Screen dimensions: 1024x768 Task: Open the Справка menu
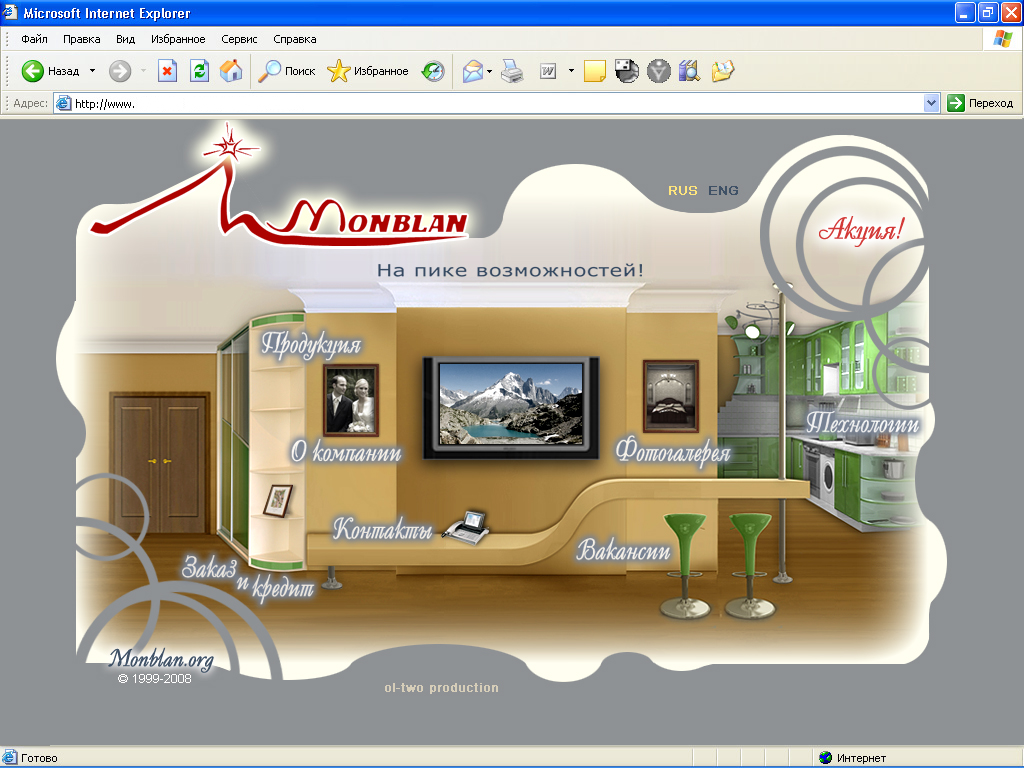point(295,39)
